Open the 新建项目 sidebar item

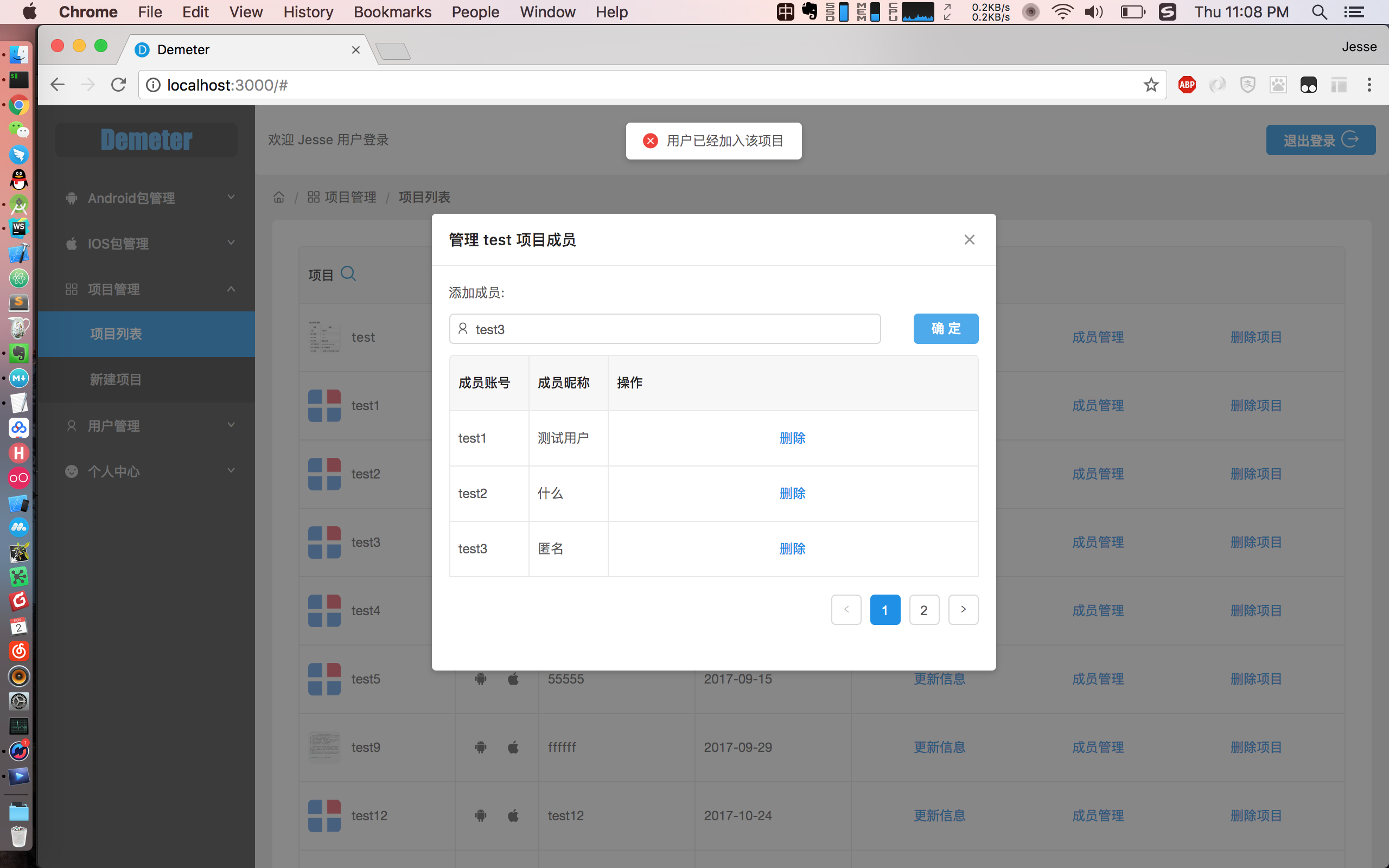tap(116, 379)
